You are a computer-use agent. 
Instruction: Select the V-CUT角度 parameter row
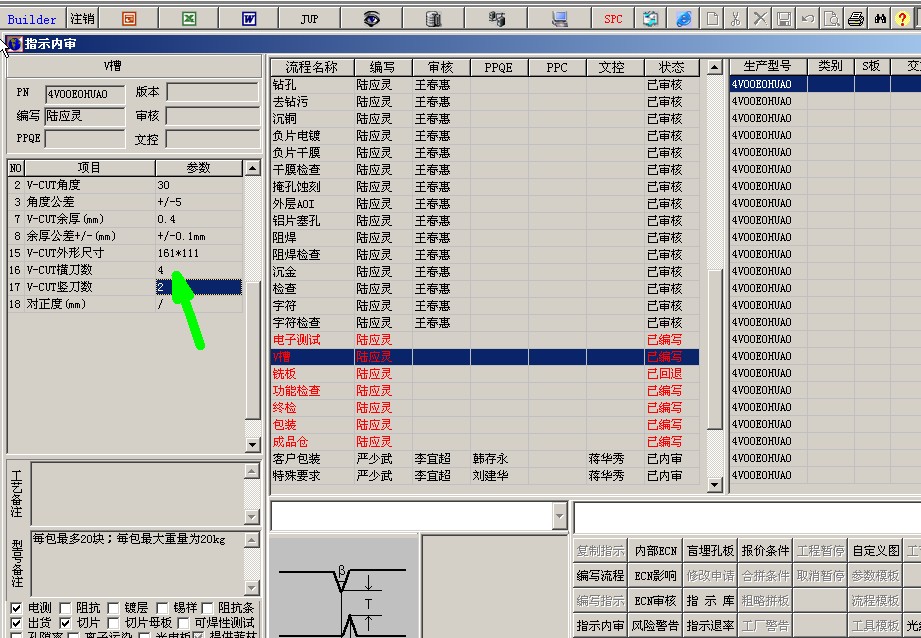tap(125, 185)
